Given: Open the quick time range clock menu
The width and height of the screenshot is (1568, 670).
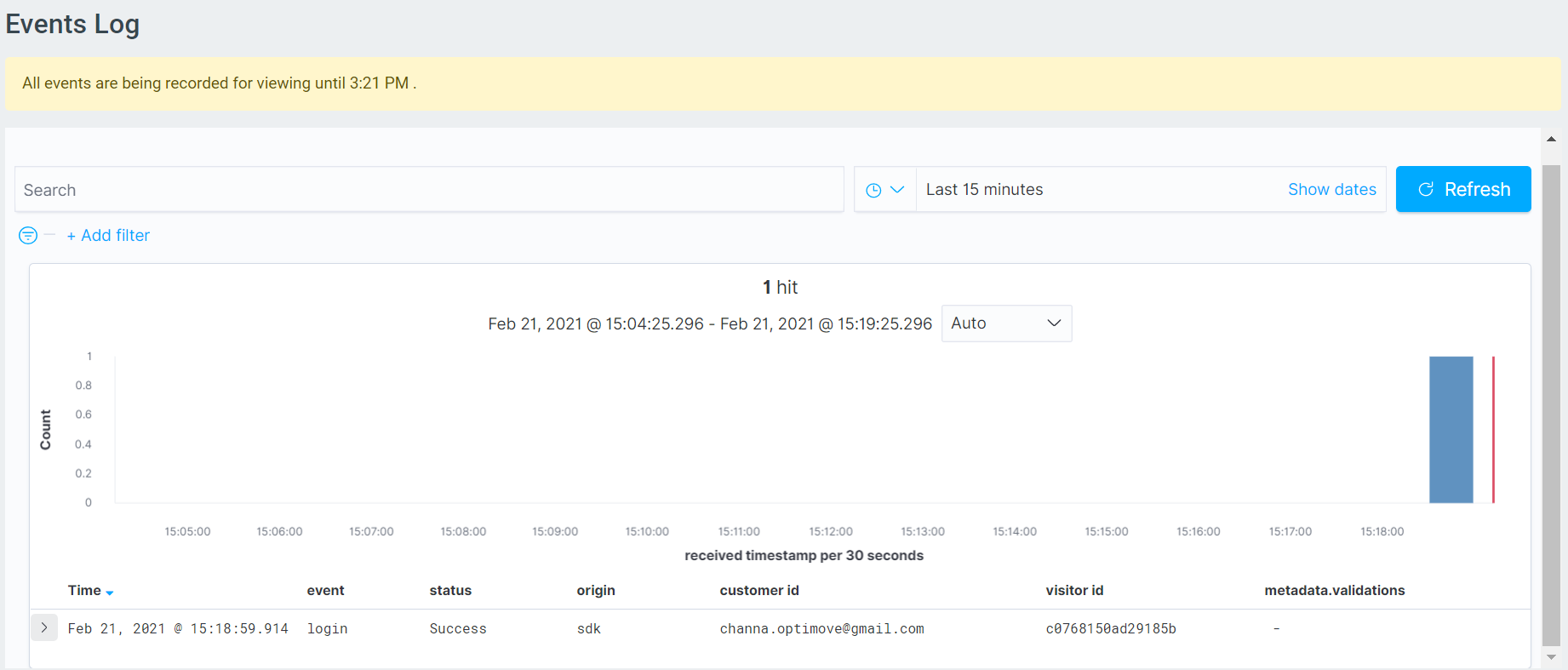Looking at the screenshot, I should pos(884,190).
